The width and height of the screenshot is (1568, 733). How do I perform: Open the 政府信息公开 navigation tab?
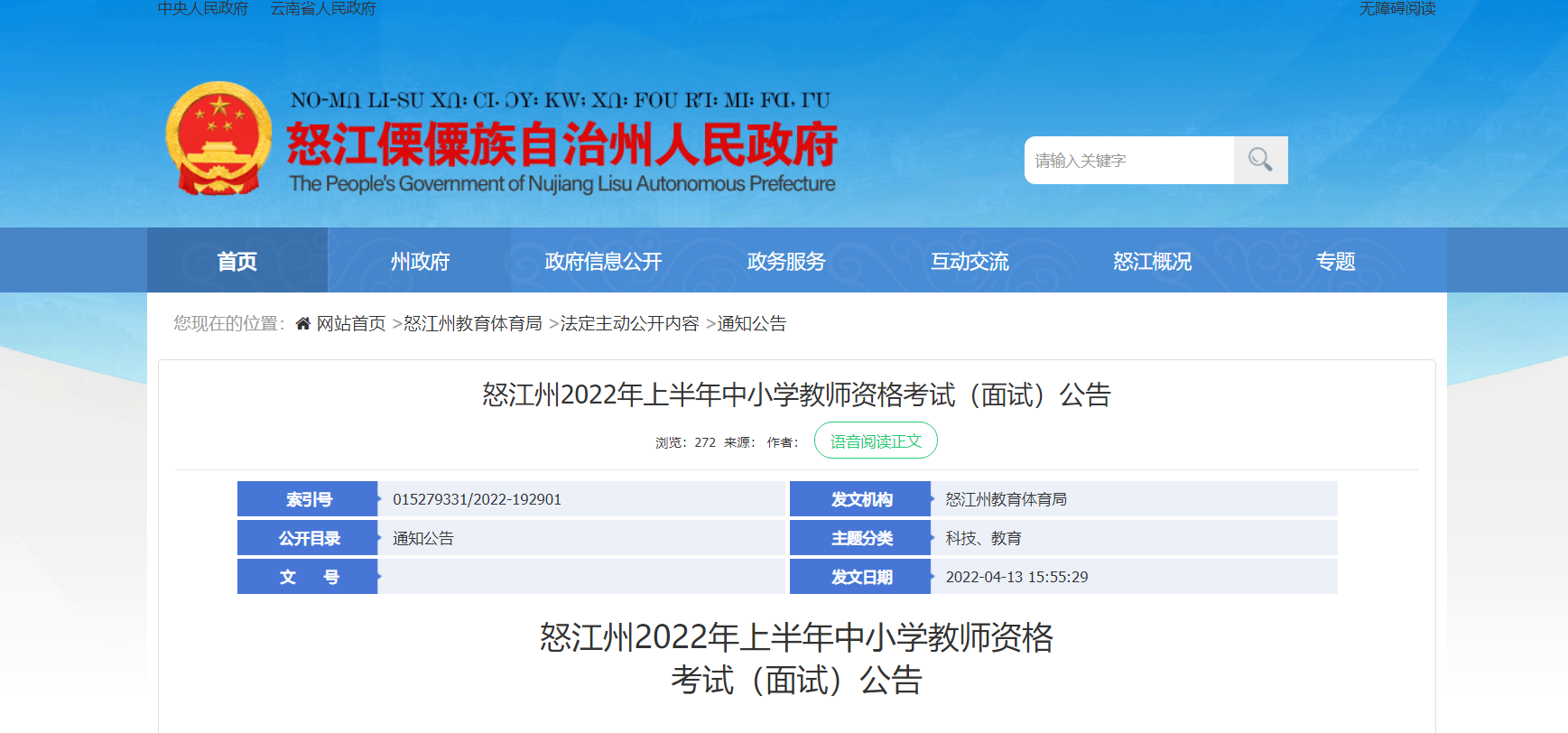point(603,261)
